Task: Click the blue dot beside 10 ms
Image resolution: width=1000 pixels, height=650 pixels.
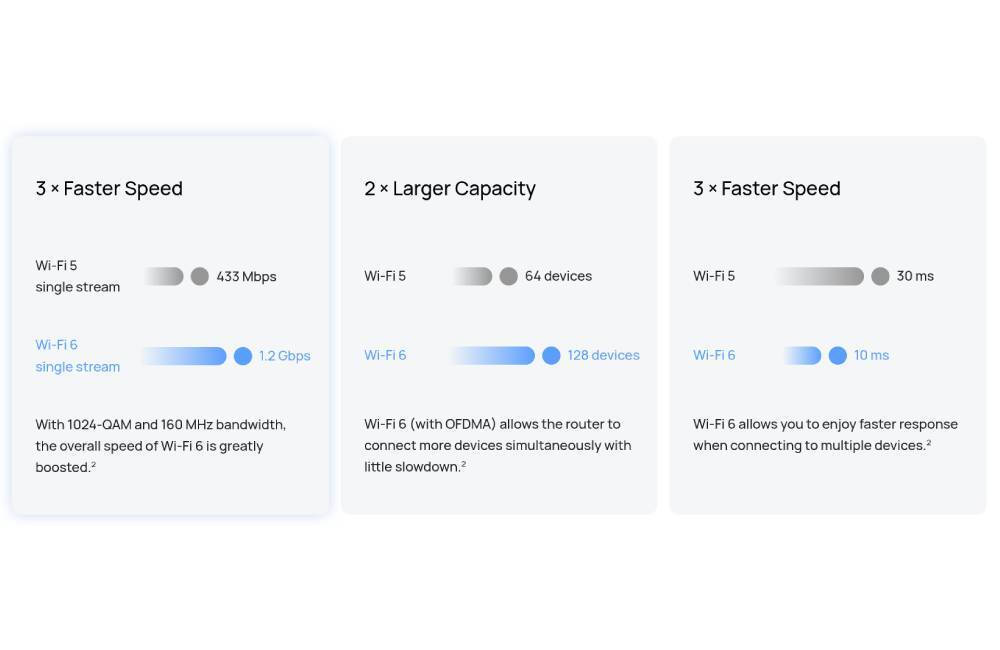Action: pyautogui.click(x=837, y=355)
